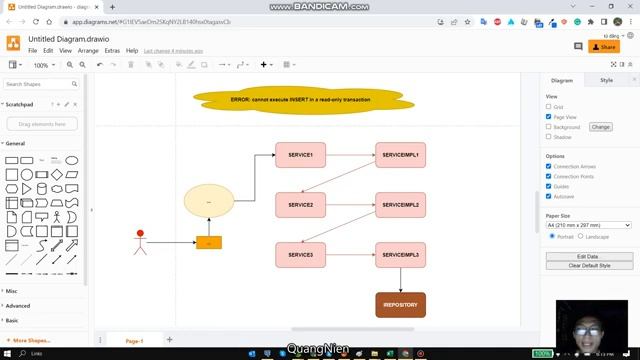Click the delete trash icon
The height and width of the screenshot is (360, 640).
(131, 65)
